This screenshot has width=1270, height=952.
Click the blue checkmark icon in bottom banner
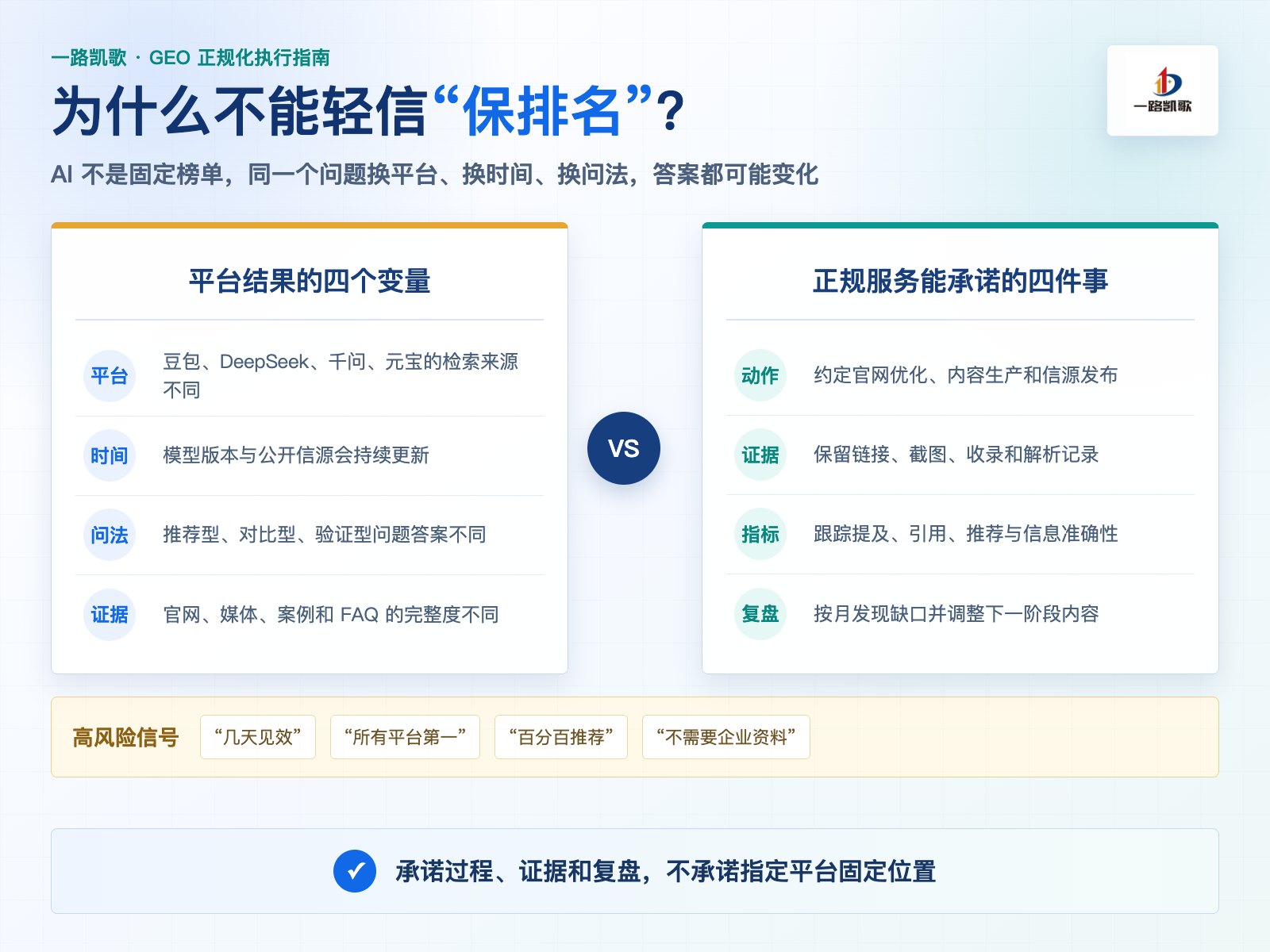(355, 871)
